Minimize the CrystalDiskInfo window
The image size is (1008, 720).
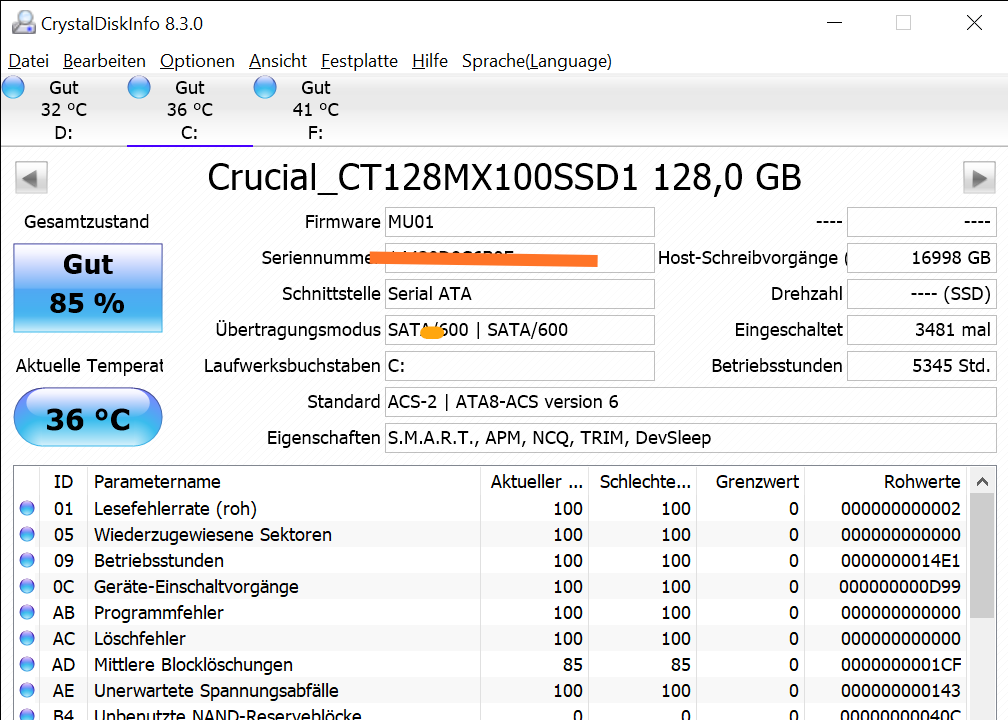pos(834,22)
